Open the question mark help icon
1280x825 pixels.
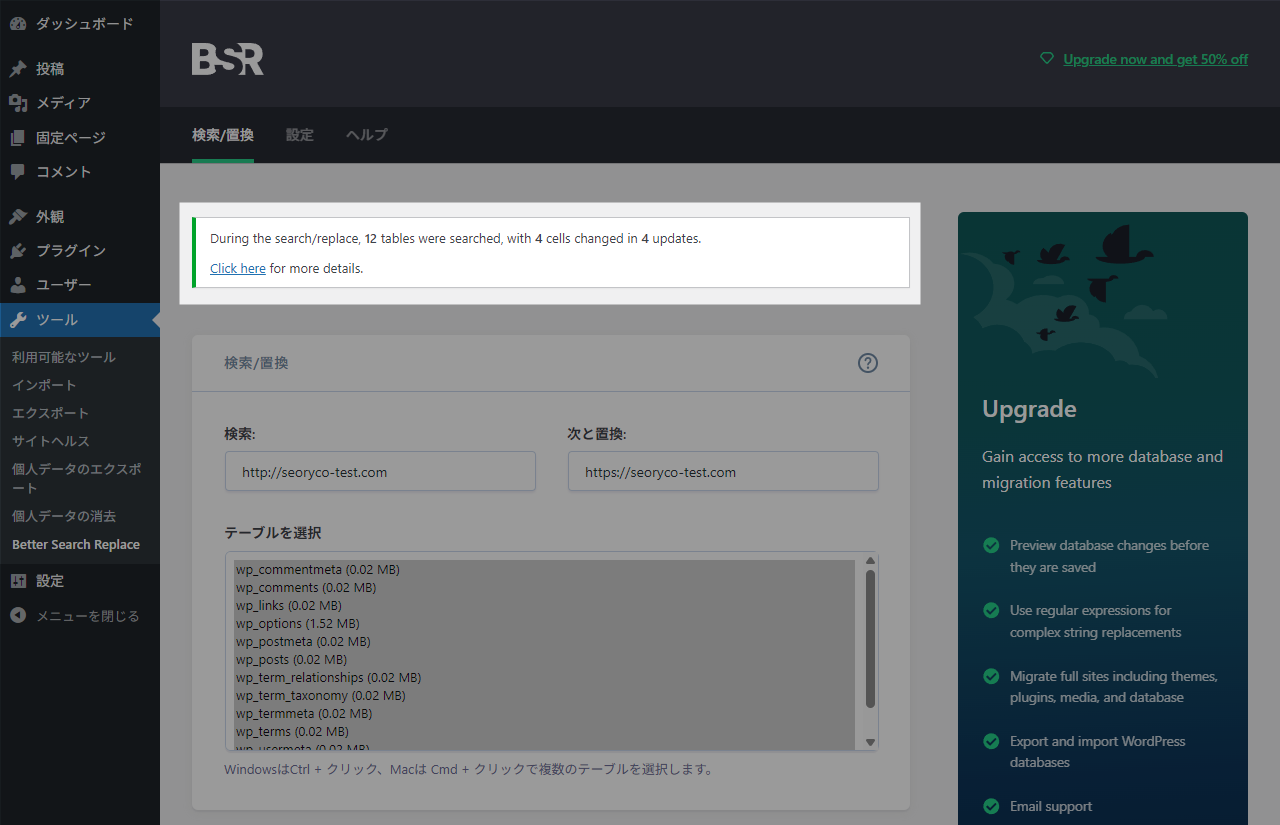tap(868, 363)
